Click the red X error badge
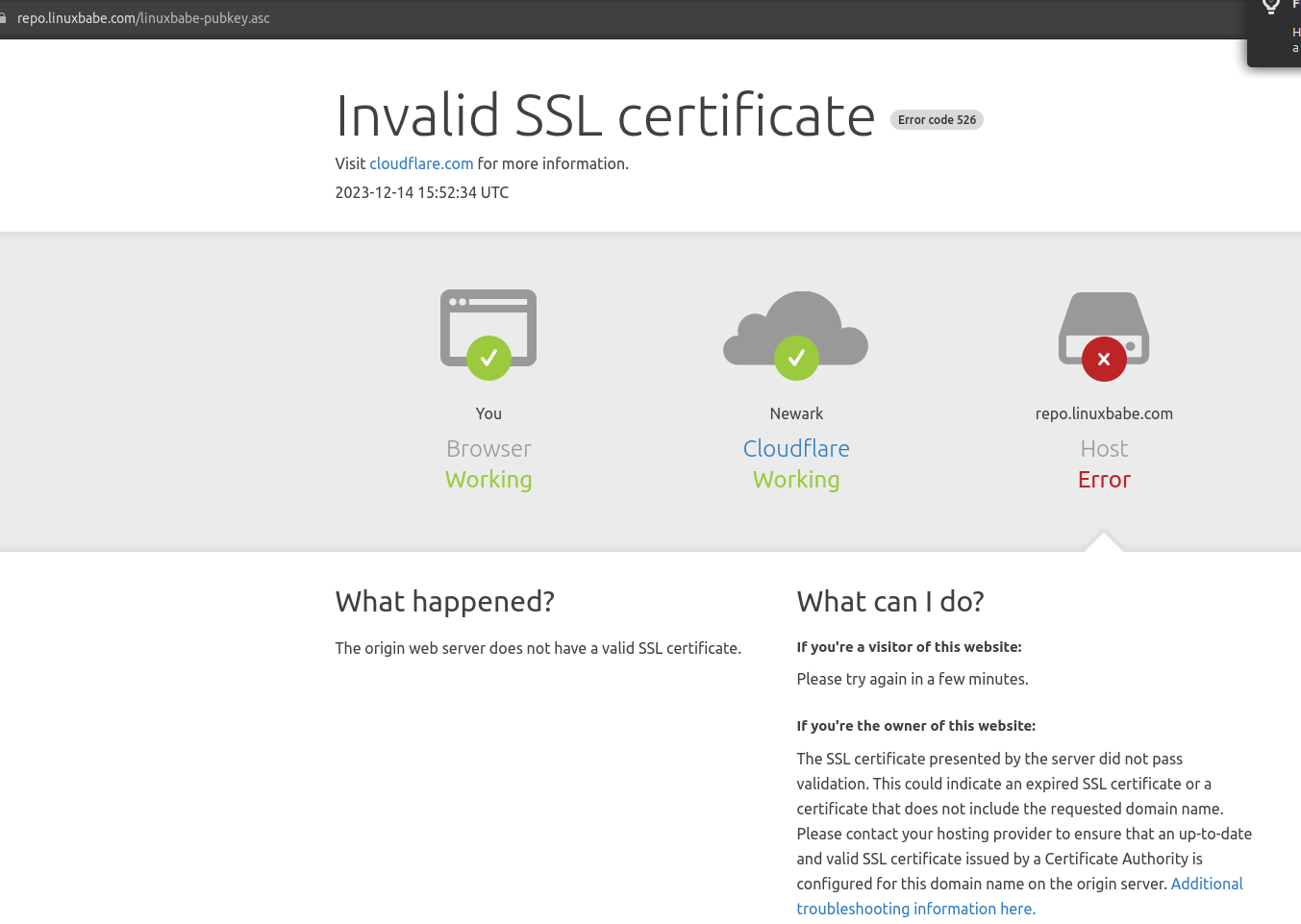This screenshot has width=1301, height=924. [x=1104, y=359]
